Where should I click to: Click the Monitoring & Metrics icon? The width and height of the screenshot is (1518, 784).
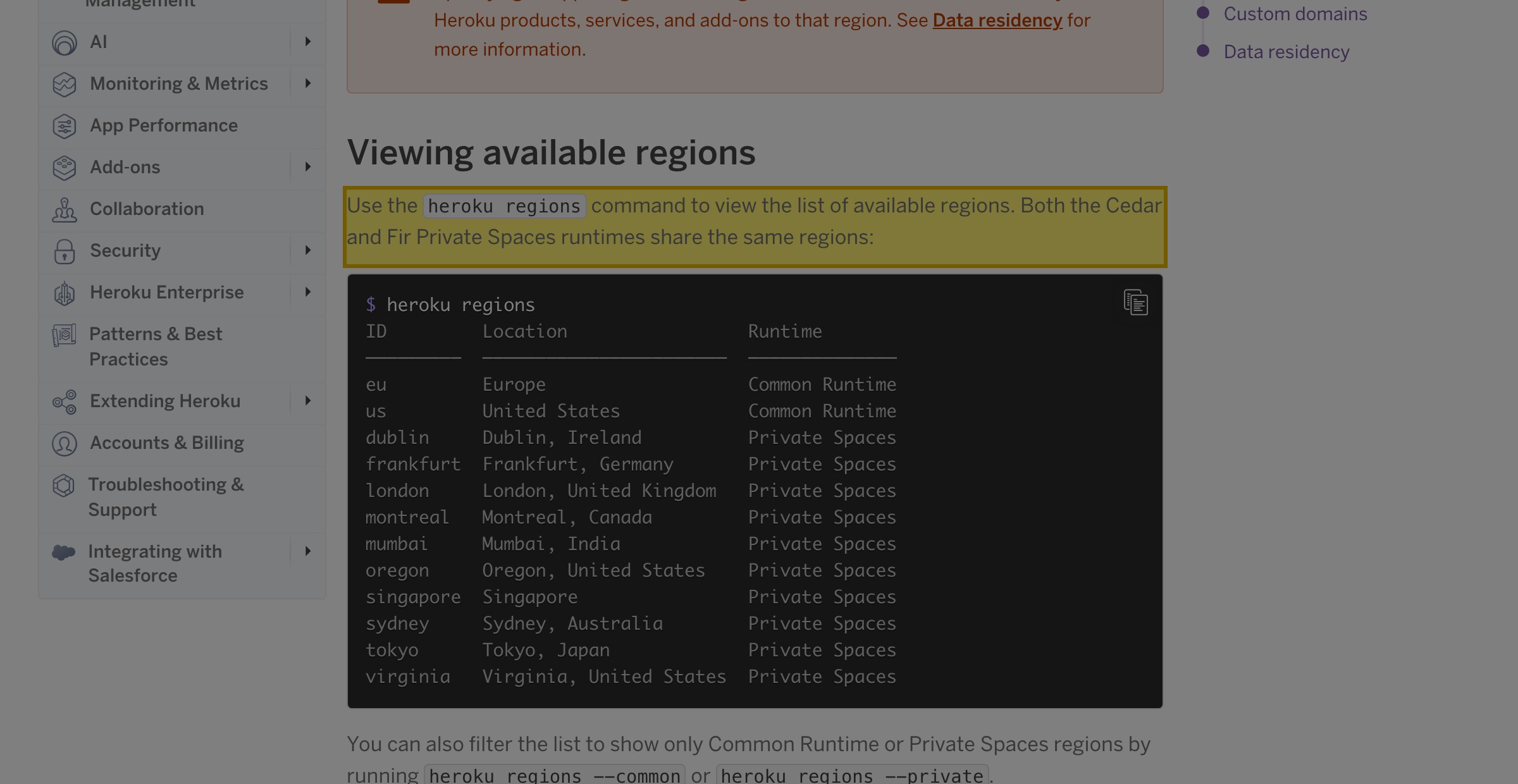[65, 84]
